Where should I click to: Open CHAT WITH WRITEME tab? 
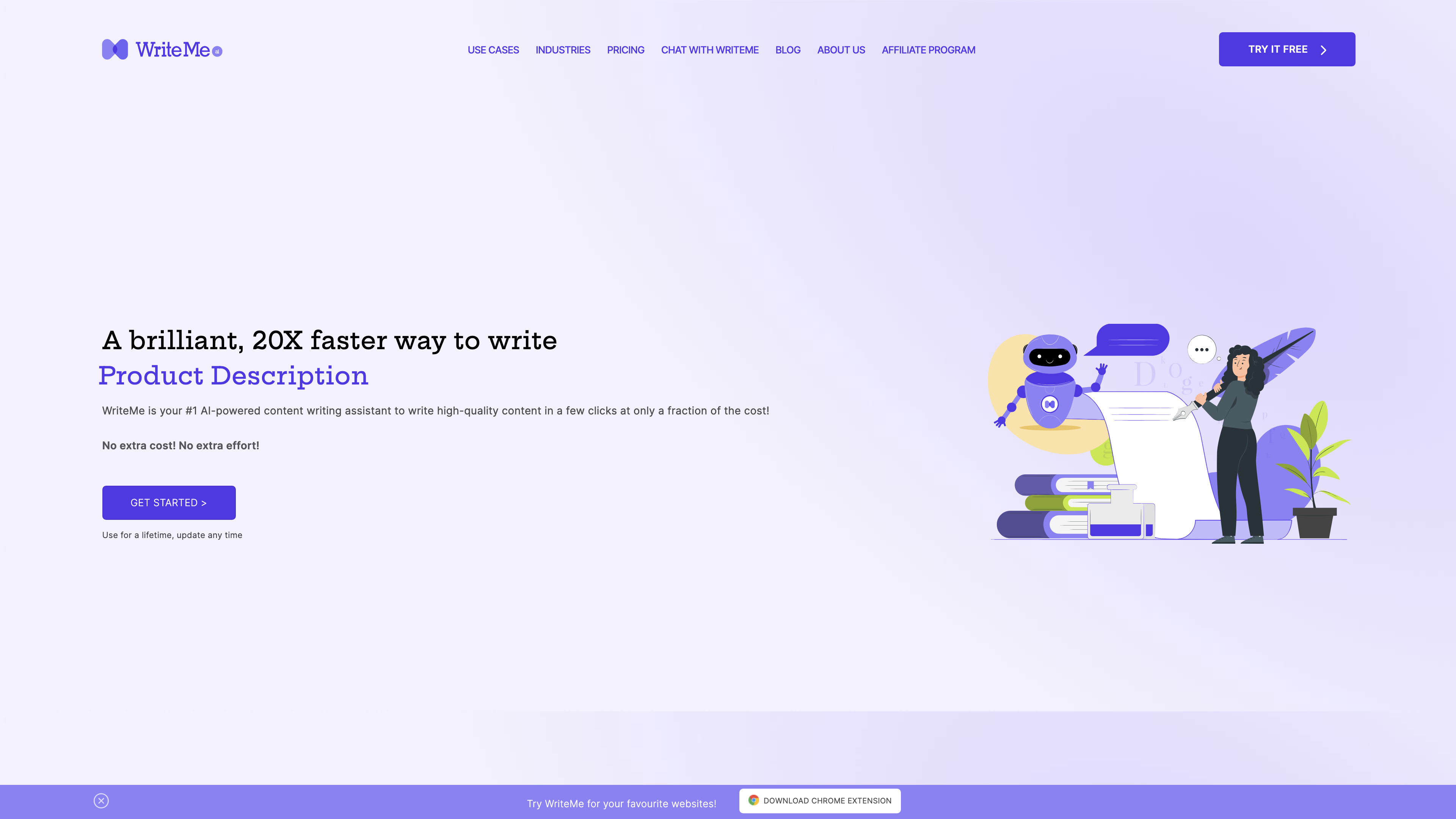tap(710, 49)
